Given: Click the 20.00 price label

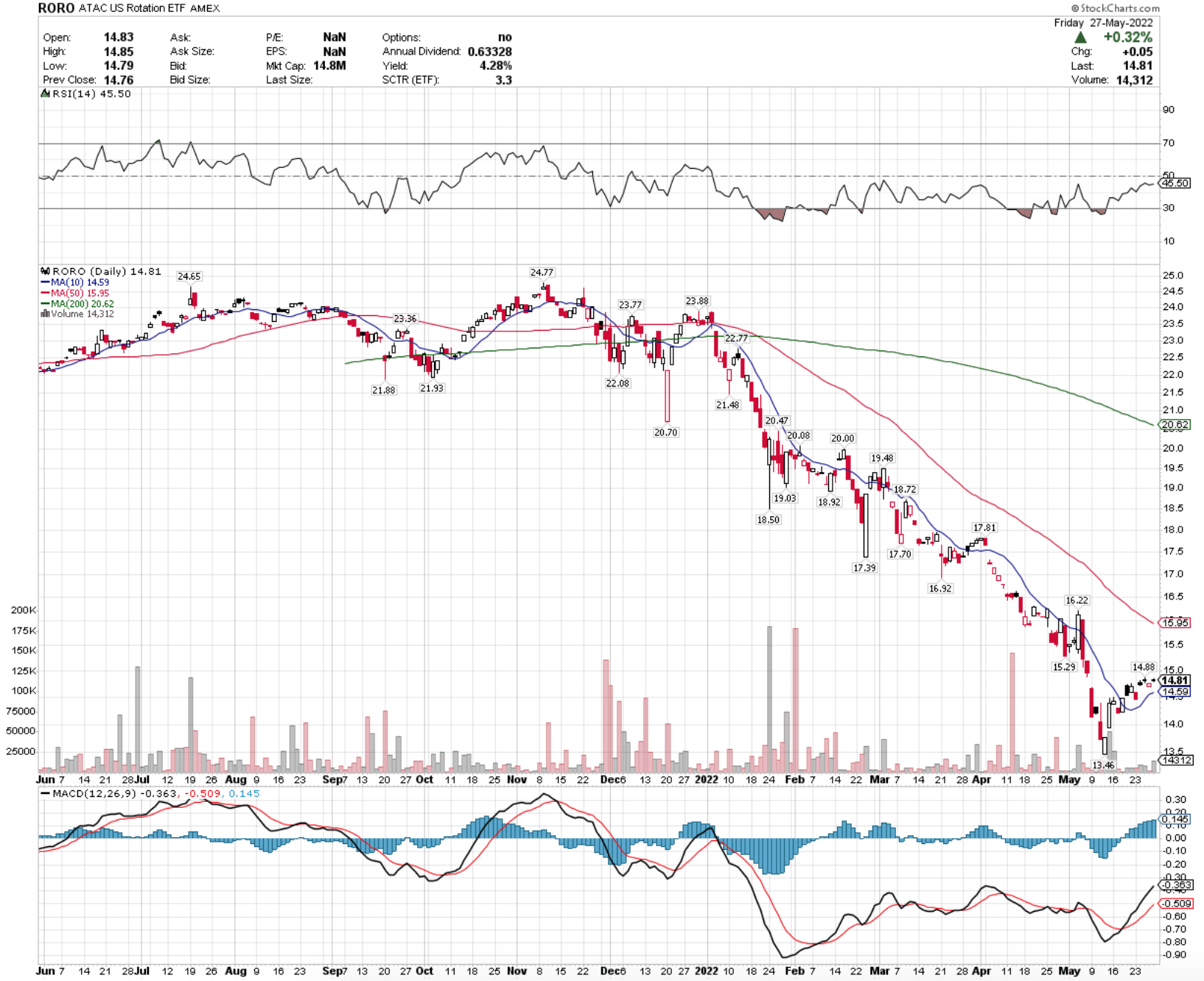Looking at the screenshot, I should (842, 438).
